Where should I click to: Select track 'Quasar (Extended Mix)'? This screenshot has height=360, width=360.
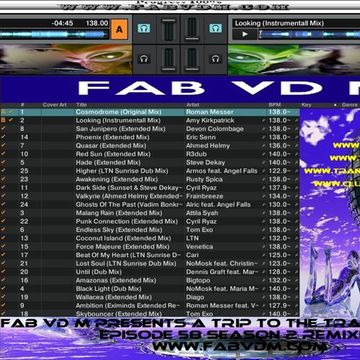tap(111, 146)
